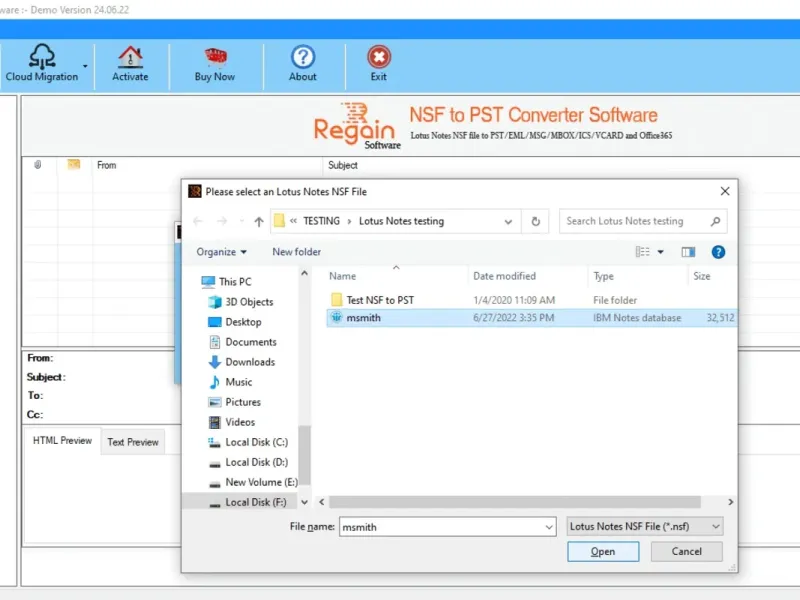Expand the Cloud Migration dropdown arrow
Image resolution: width=800 pixels, height=600 pixels.
coord(85,66)
